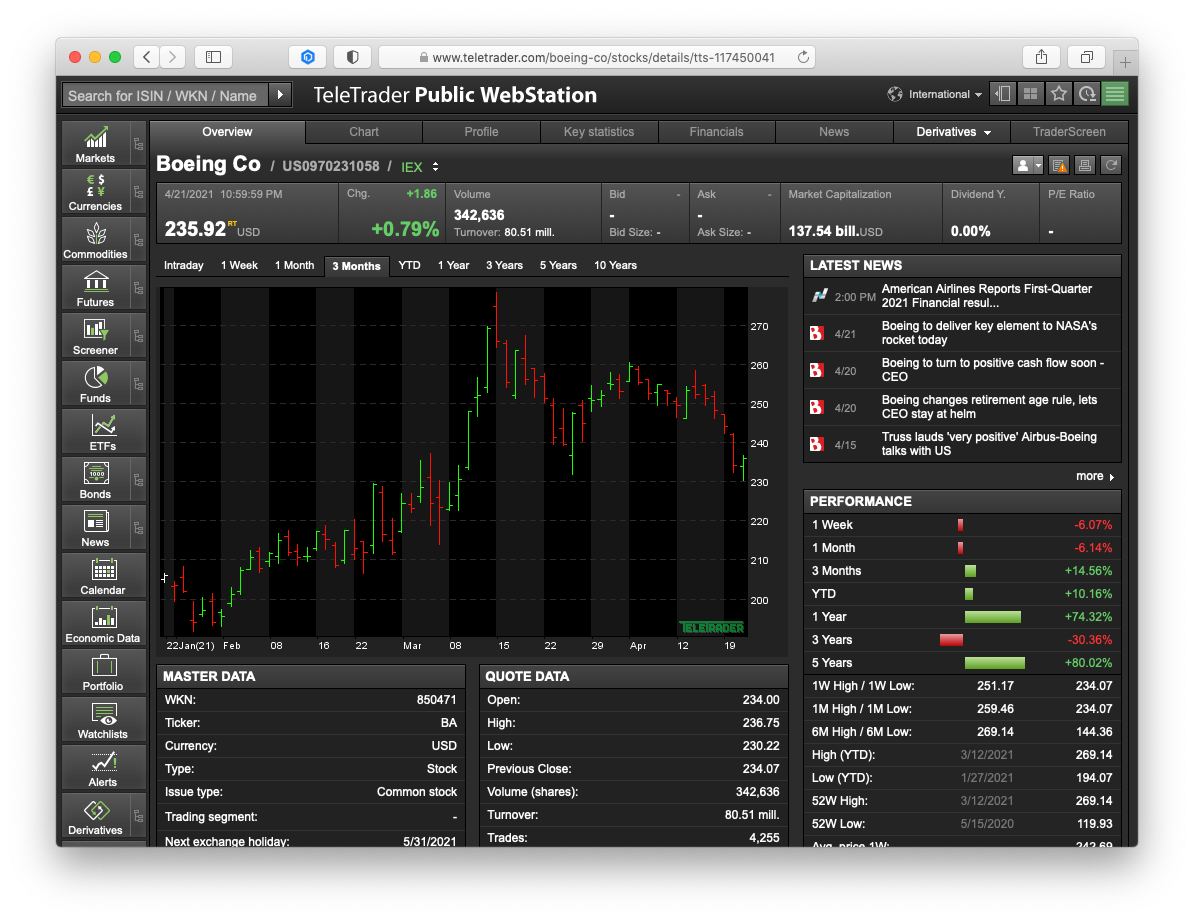
Task: Select the 1 Week chart period
Action: (x=239, y=265)
